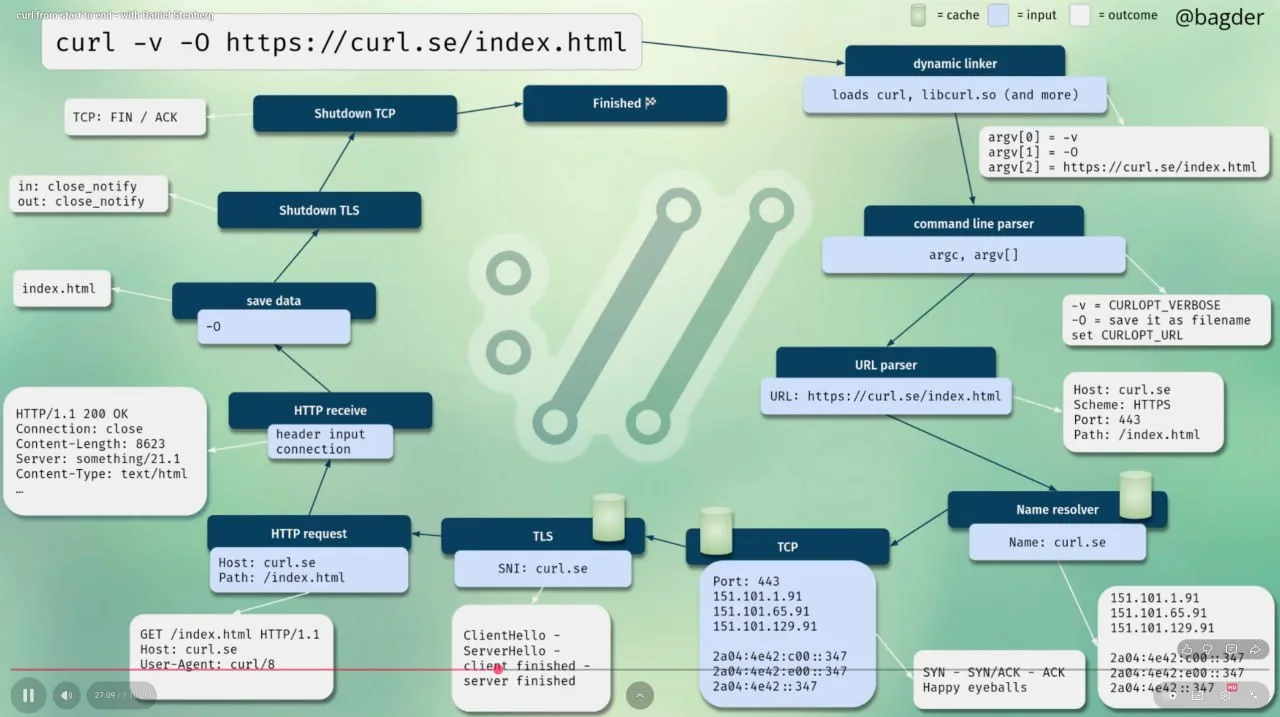The height and width of the screenshot is (717, 1280).
Task: Select the dynamic linker box
Action: click(955, 63)
